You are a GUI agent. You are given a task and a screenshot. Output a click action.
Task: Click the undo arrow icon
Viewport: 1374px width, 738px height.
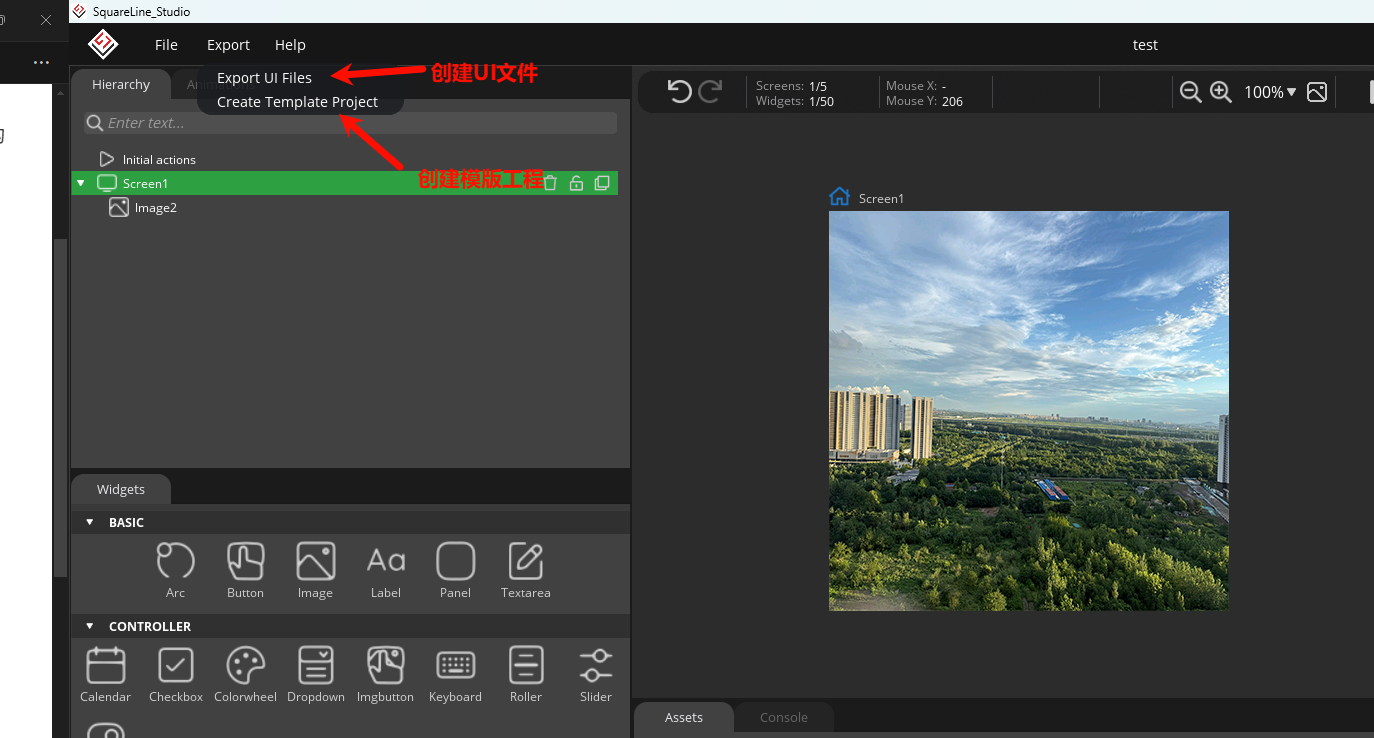pos(680,92)
